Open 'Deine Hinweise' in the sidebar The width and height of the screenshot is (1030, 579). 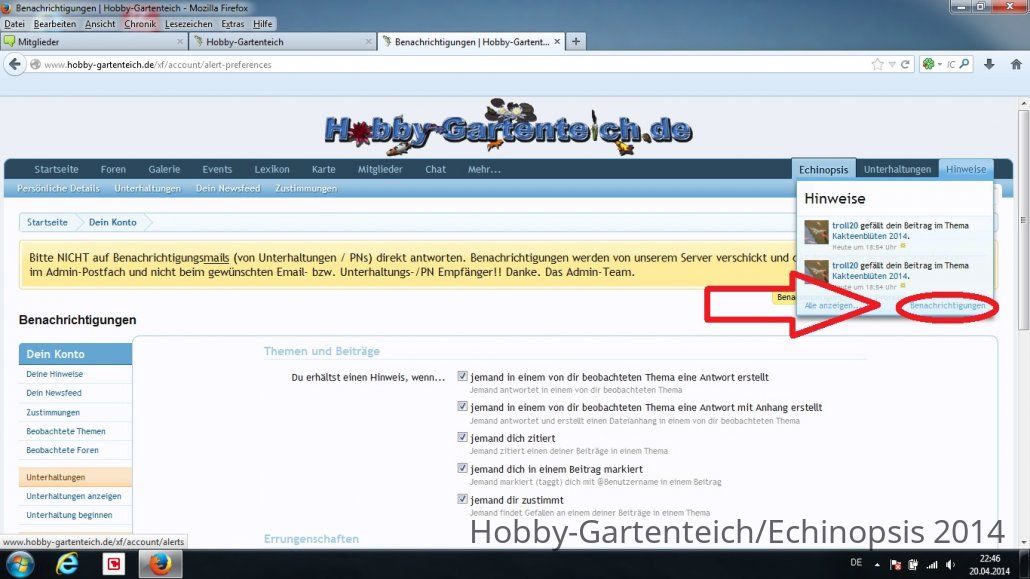pos(55,374)
